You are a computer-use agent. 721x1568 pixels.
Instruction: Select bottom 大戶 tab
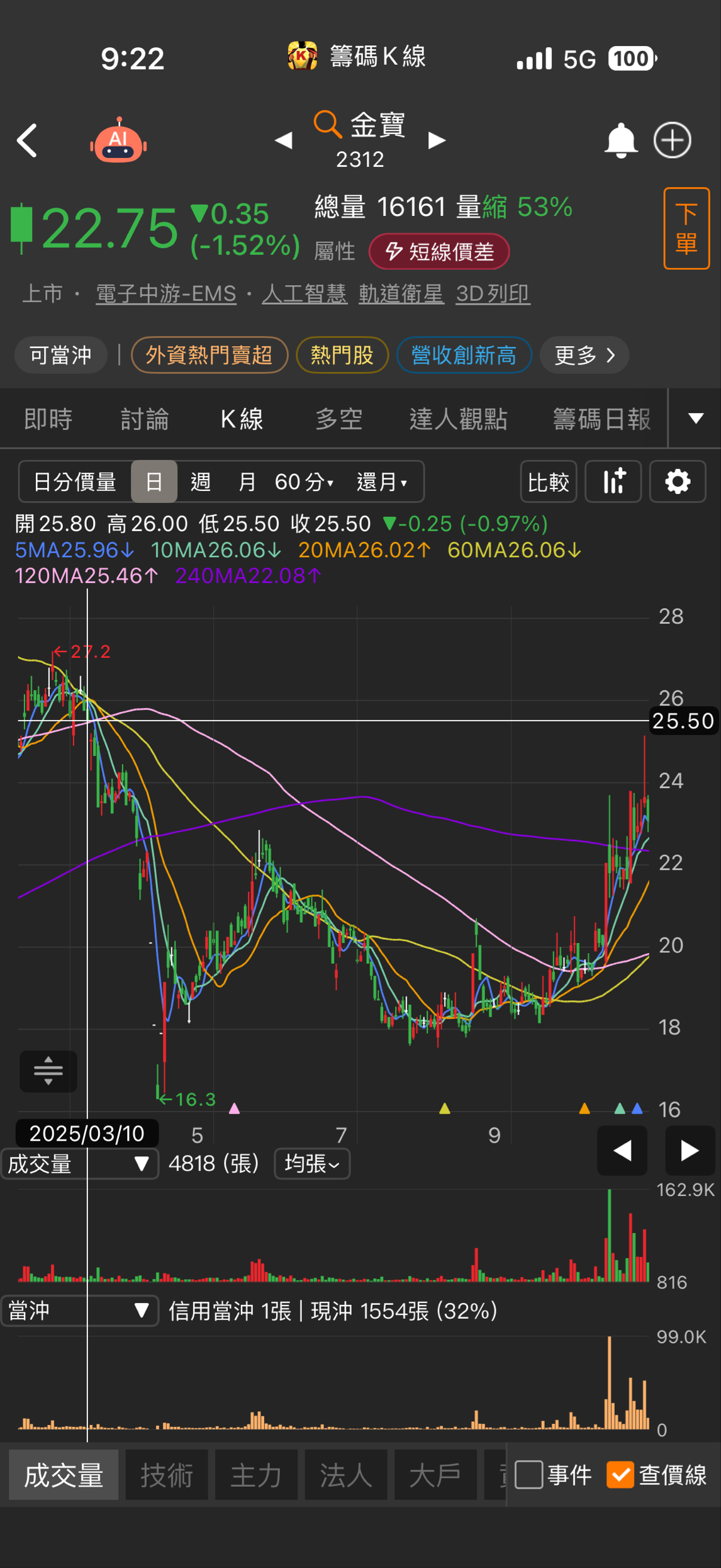point(435,1475)
